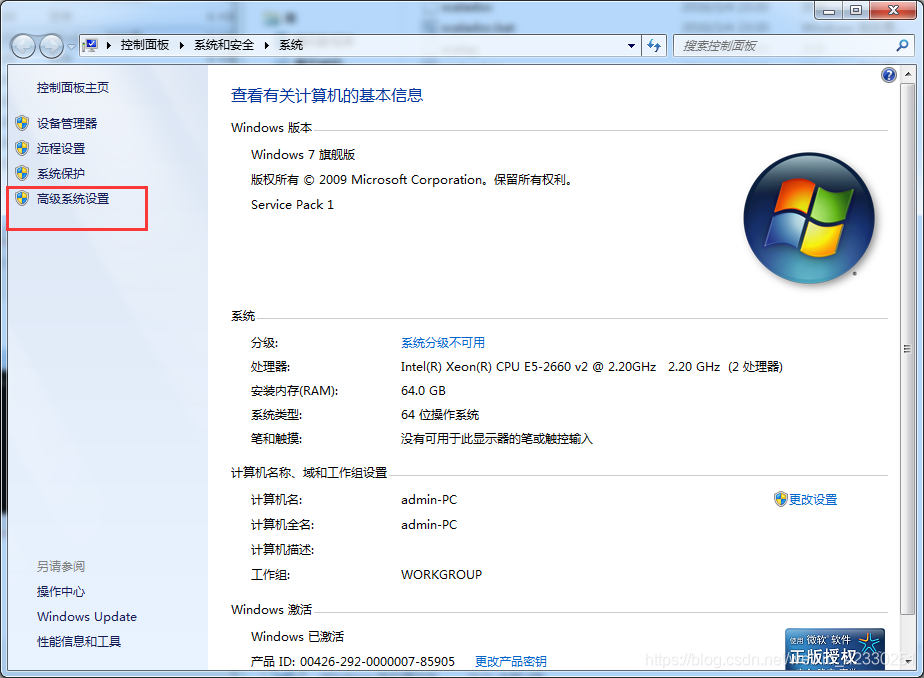This screenshot has width=924, height=678.
Task: Select 系统 in the address breadcrumb
Action: (291, 45)
